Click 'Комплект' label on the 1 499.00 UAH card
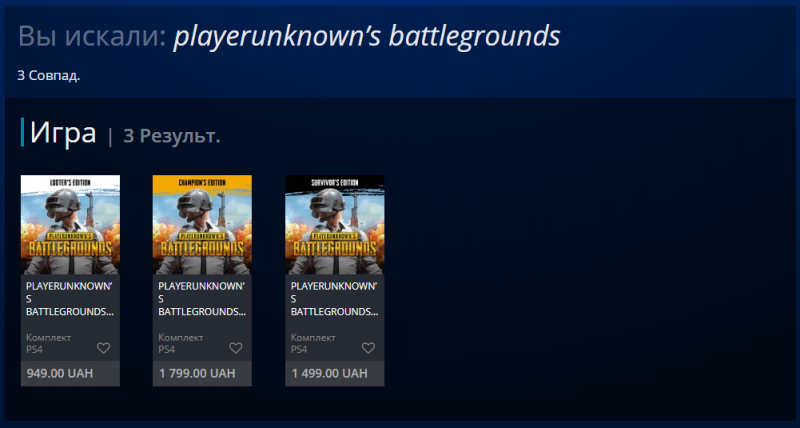The image size is (800, 428). 313,338
